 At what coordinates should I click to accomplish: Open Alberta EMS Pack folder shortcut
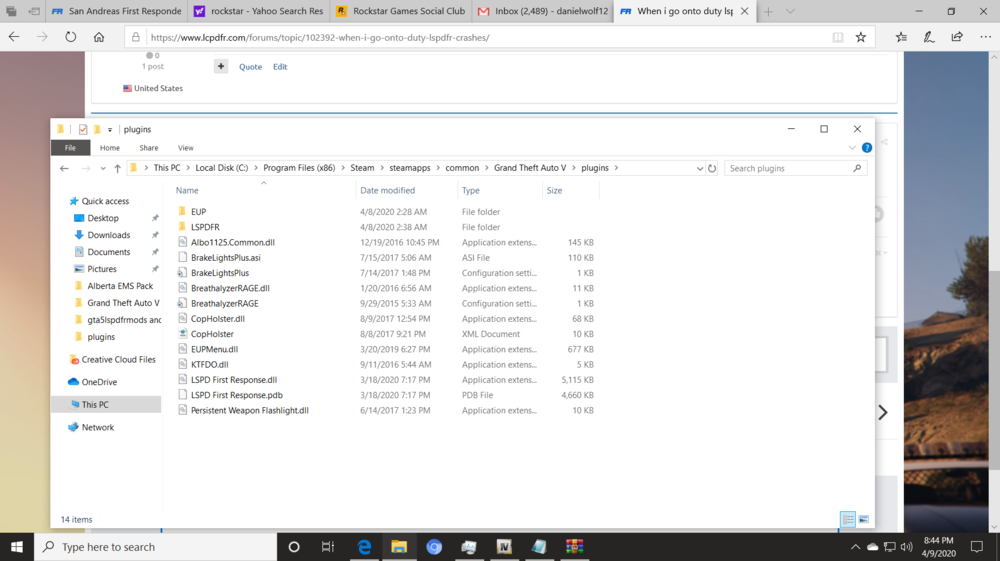click(120, 286)
